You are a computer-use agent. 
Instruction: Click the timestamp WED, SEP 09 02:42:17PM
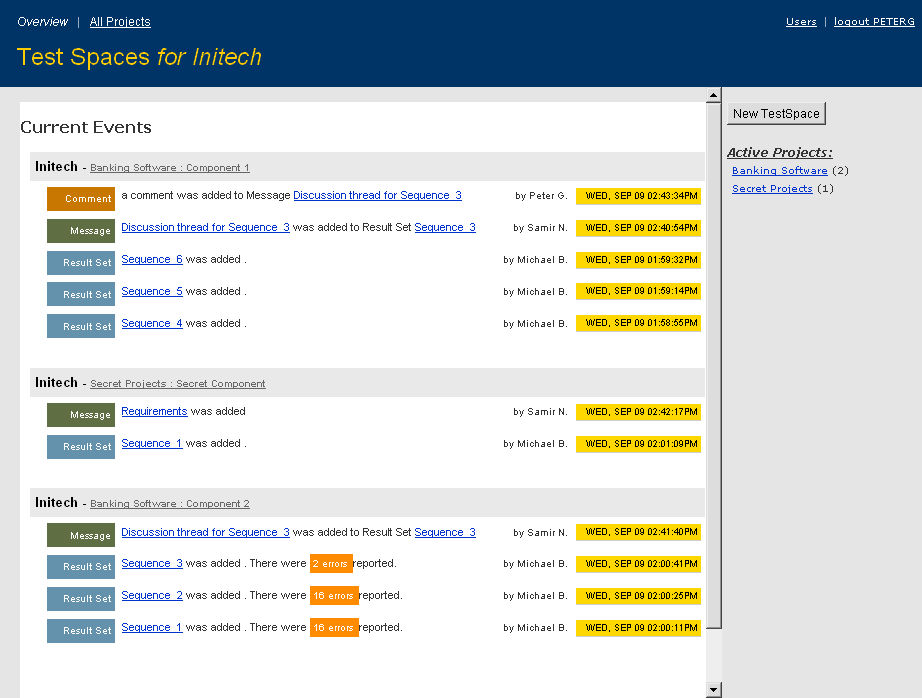pyautogui.click(x=639, y=412)
